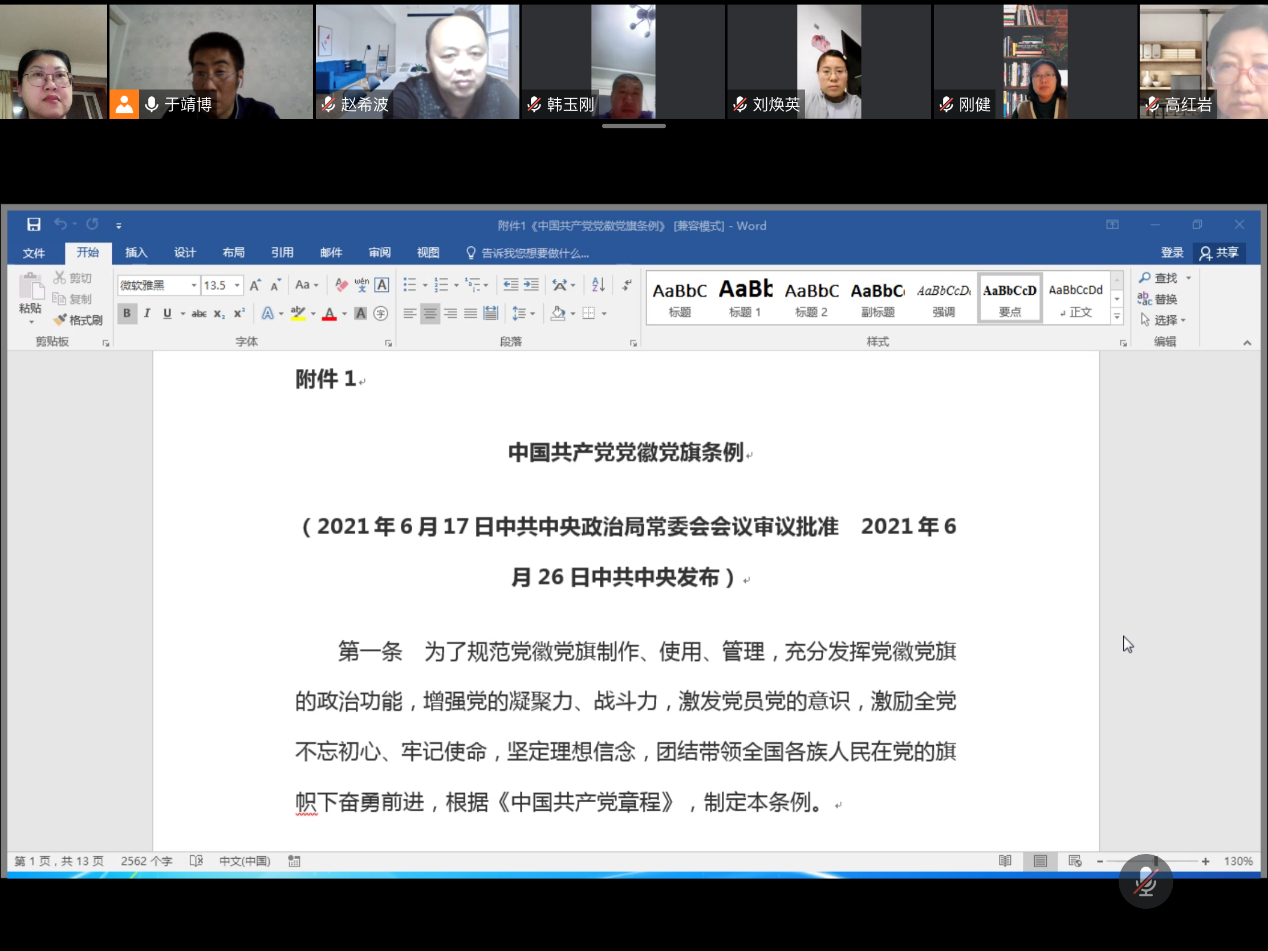This screenshot has height=951, width=1268.
Task: Toggle Bold formatting off
Action: click(127, 313)
